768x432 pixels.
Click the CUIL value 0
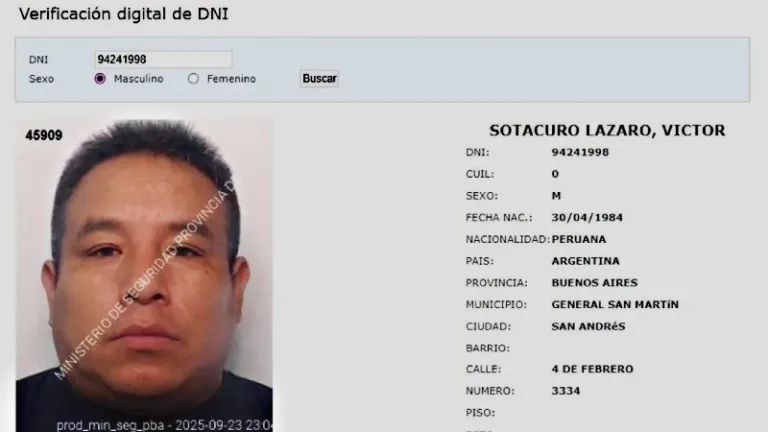(555, 174)
